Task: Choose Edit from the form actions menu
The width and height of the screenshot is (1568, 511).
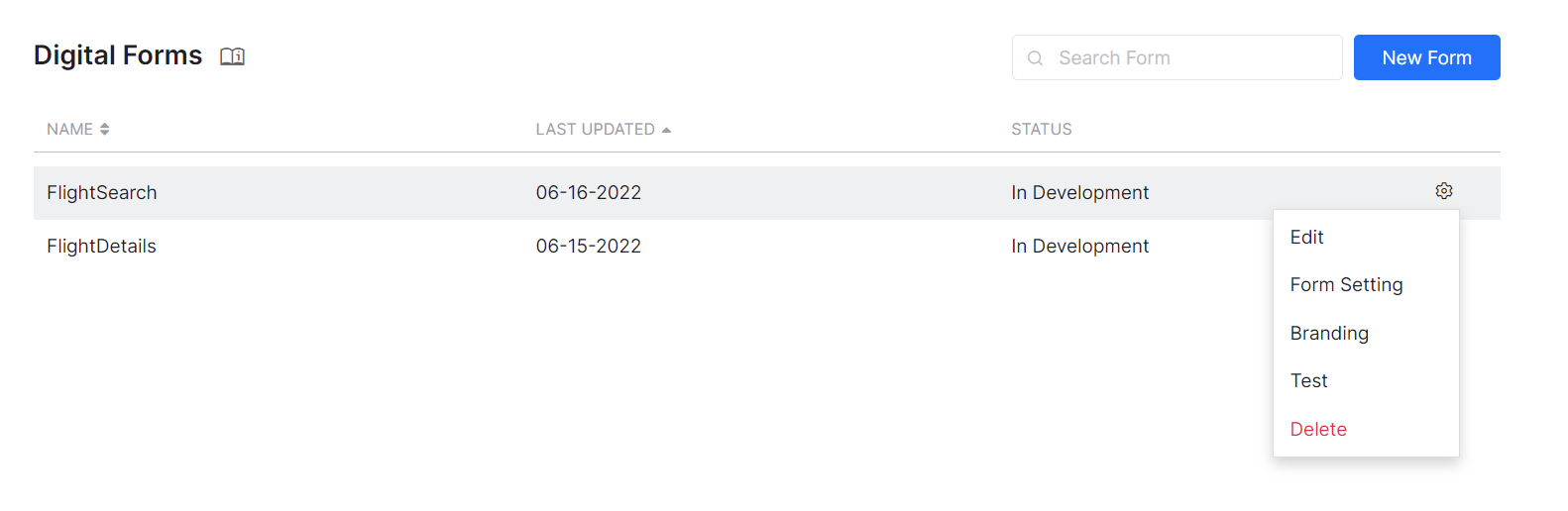Action: (1306, 238)
